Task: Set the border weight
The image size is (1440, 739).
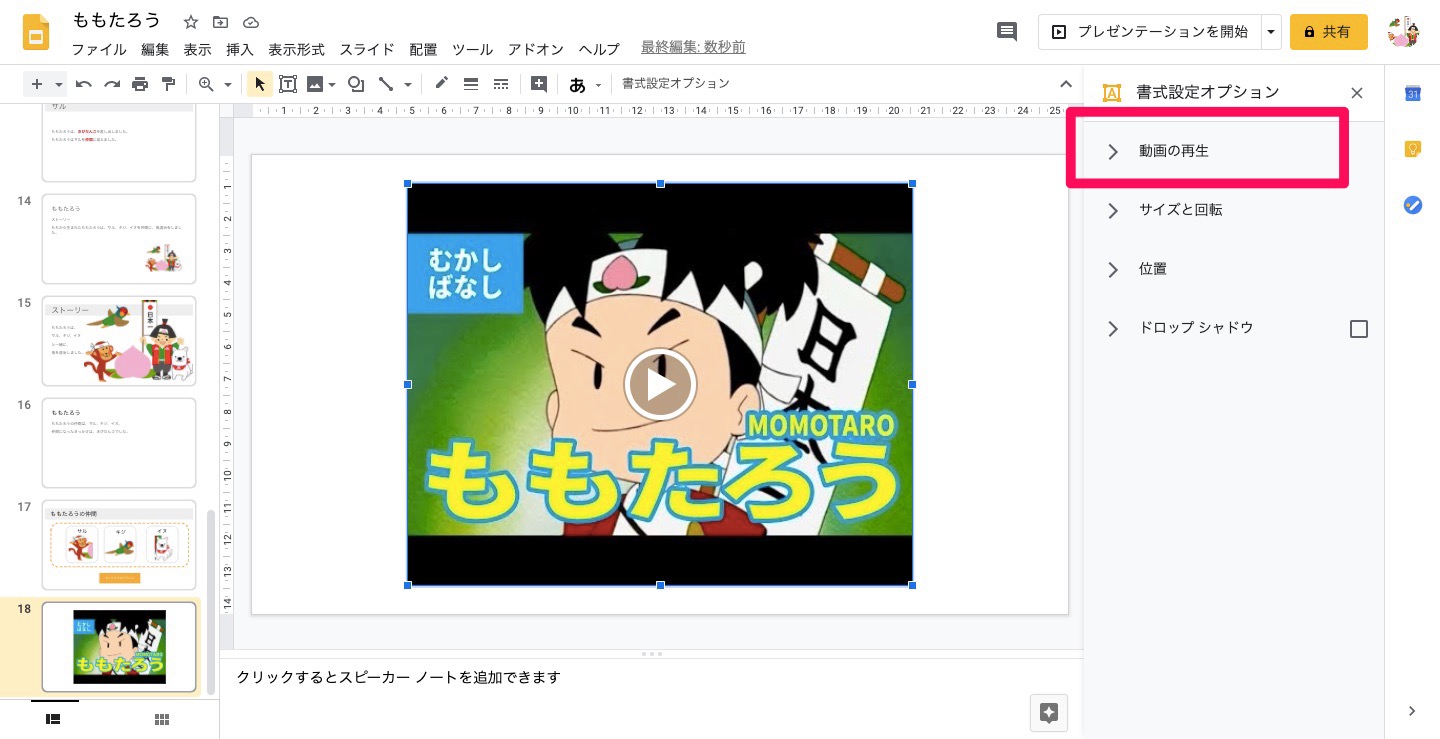Action: [471, 84]
